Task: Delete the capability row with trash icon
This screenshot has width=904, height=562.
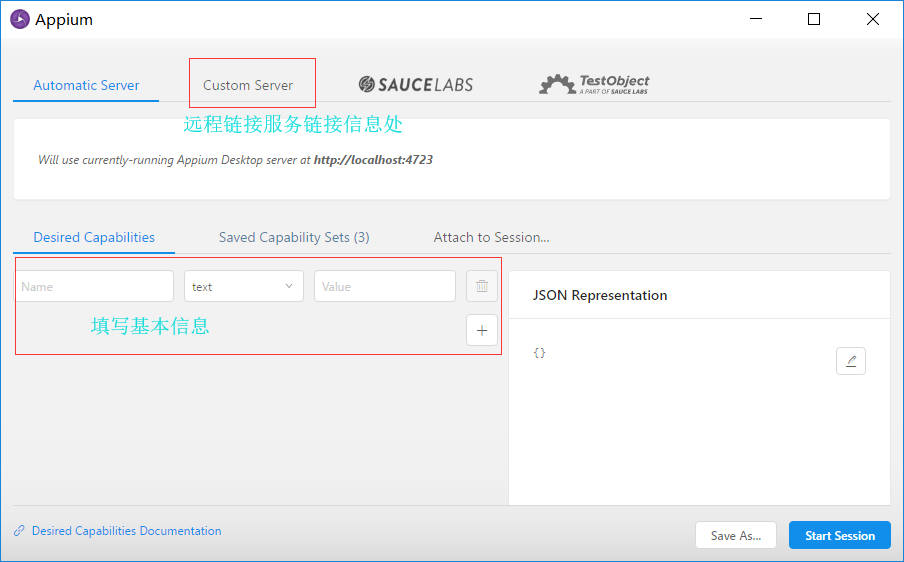Action: 481,286
